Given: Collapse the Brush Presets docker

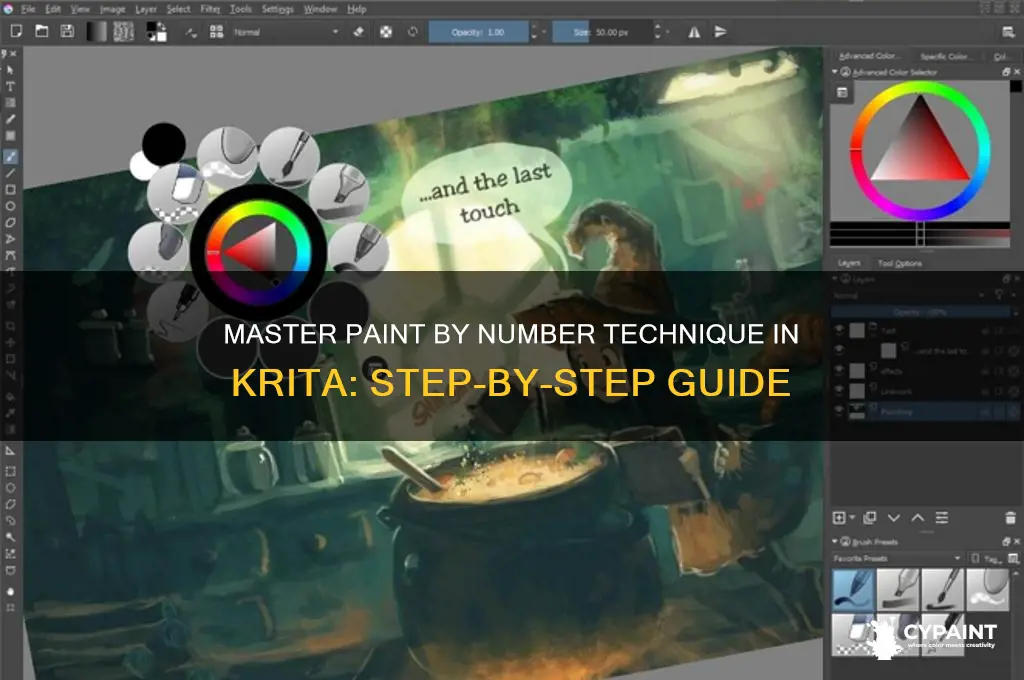Looking at the screenshot, I should pyautogui.click(x=835, y=542).
